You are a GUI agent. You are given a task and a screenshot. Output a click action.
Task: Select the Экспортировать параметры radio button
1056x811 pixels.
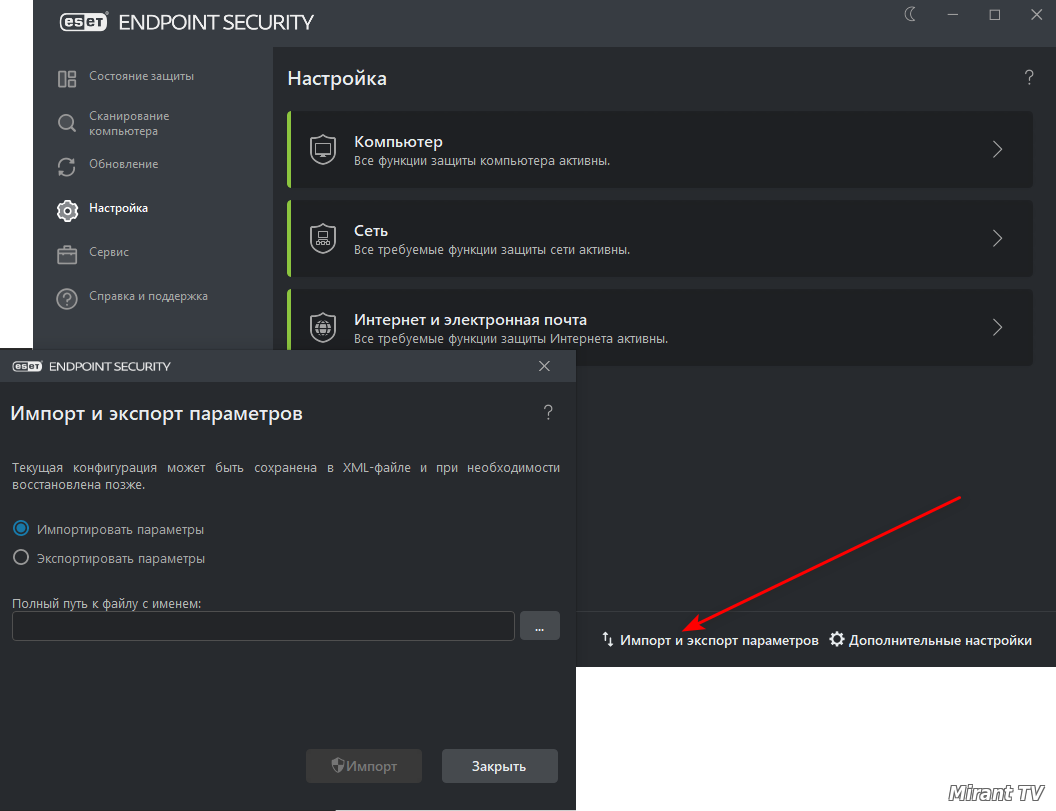21,558
